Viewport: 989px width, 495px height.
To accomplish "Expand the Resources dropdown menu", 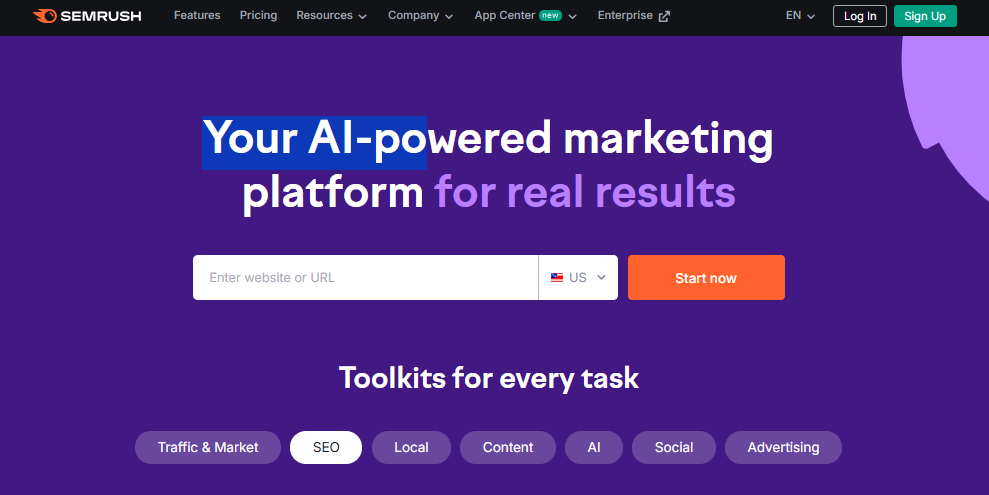I will point(332,16).
